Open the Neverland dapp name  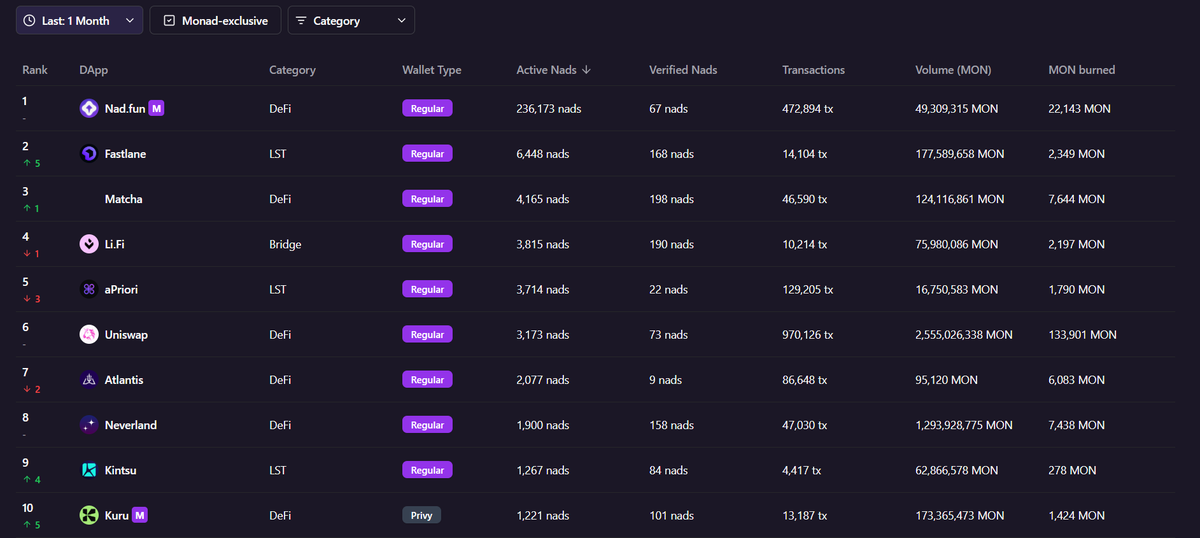point(131,425)
